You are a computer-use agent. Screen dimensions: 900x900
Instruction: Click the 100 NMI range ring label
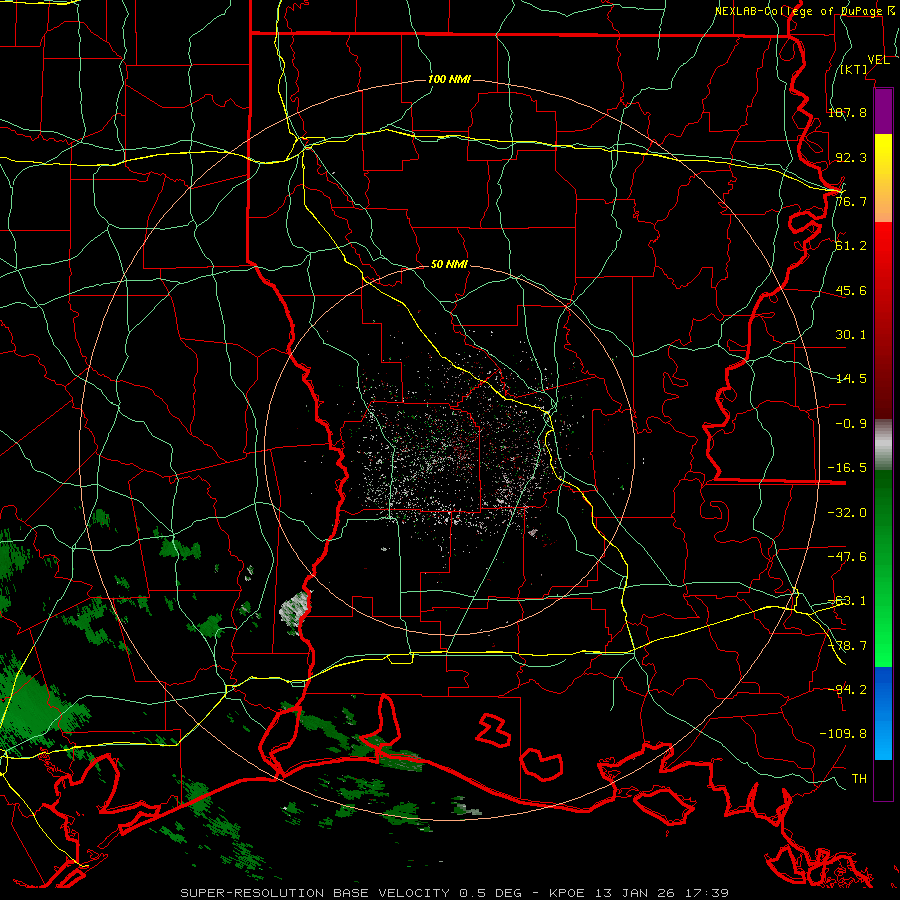pos(449,79)
